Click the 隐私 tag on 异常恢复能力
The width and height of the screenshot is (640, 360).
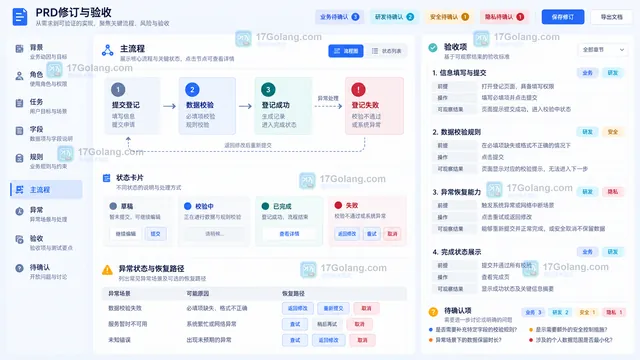(x=613, y=192)
